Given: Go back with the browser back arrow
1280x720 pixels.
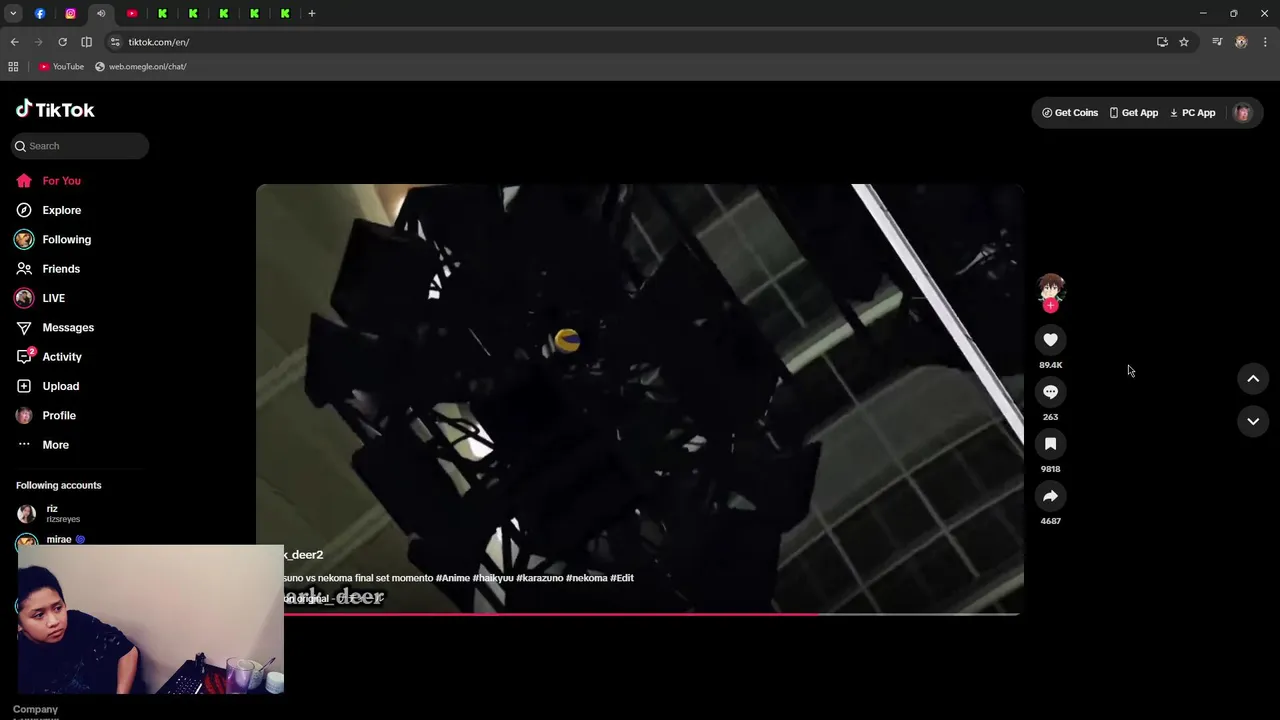Looking at the screenshot, I should coord(14,42).
